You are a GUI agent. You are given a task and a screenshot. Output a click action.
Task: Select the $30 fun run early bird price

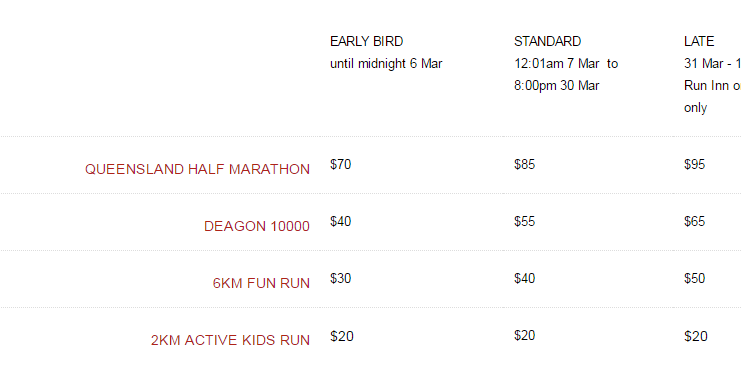click(x=340, y=278)
